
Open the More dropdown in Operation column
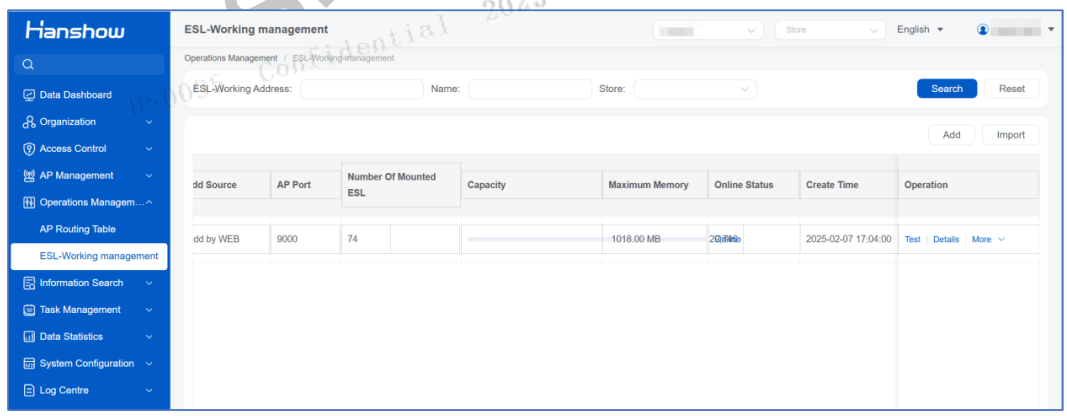pyautogui.click(x=988, y=240)
